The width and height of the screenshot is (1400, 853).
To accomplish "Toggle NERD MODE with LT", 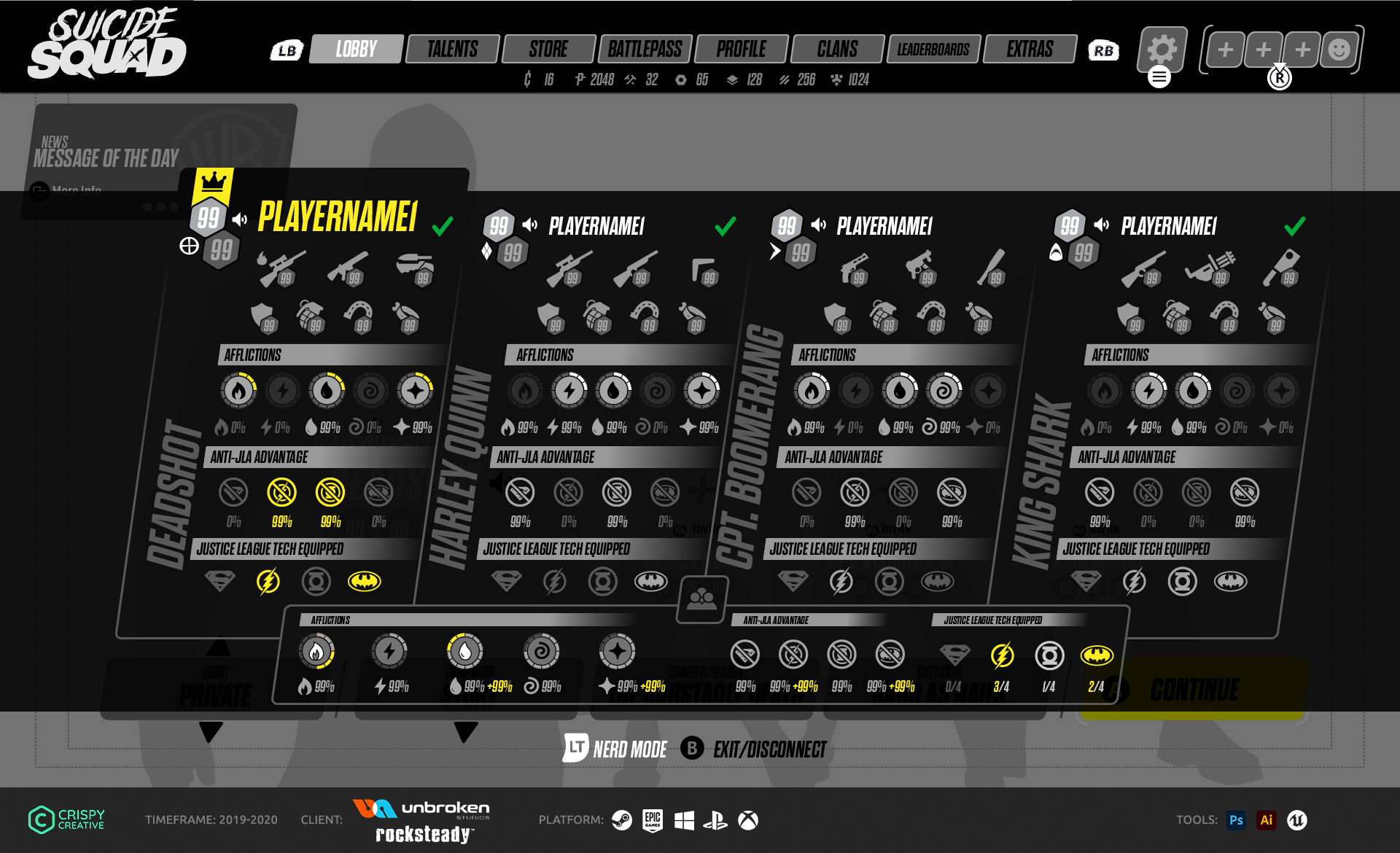I will [615, 748].
